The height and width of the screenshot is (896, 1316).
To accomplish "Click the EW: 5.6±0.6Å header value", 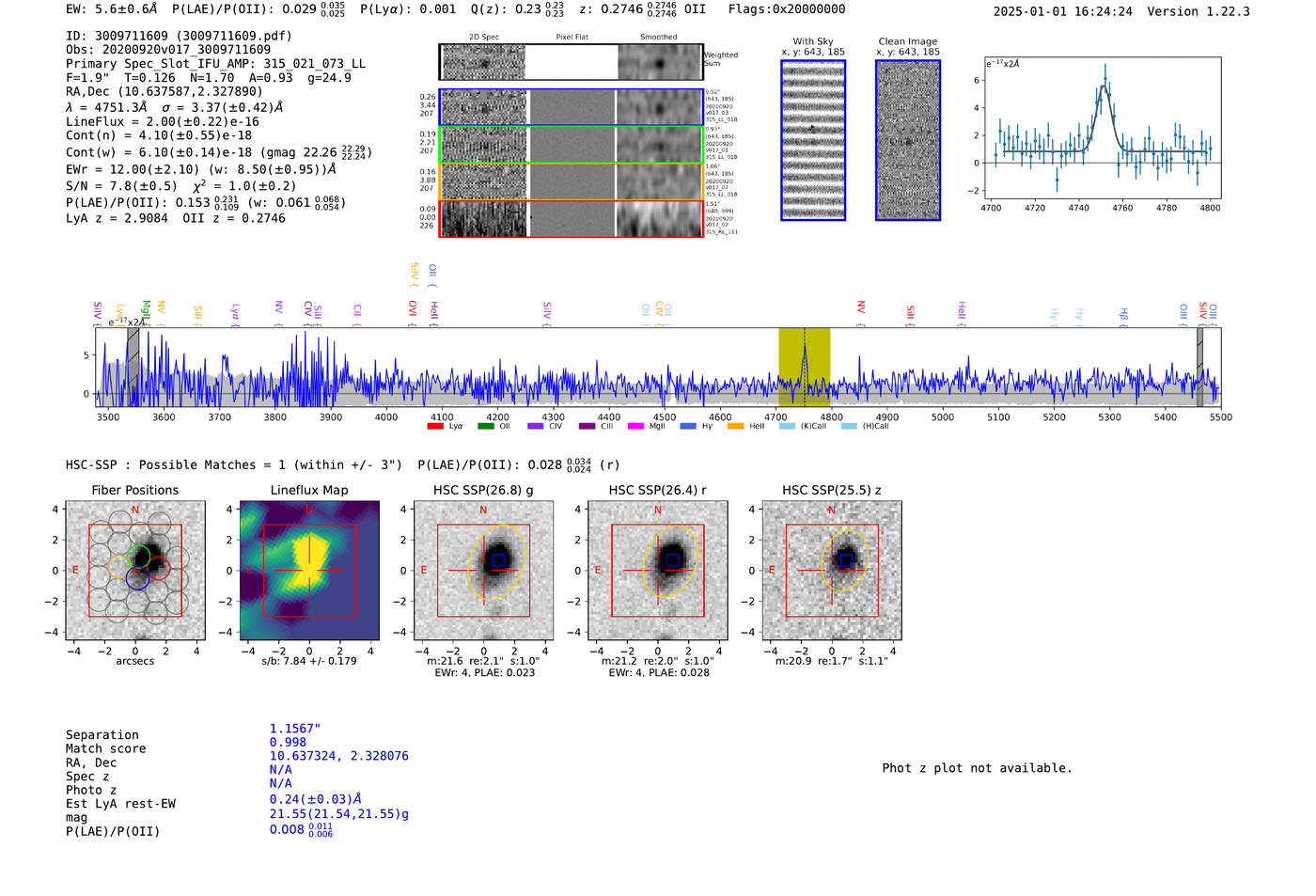I will 112,9.
